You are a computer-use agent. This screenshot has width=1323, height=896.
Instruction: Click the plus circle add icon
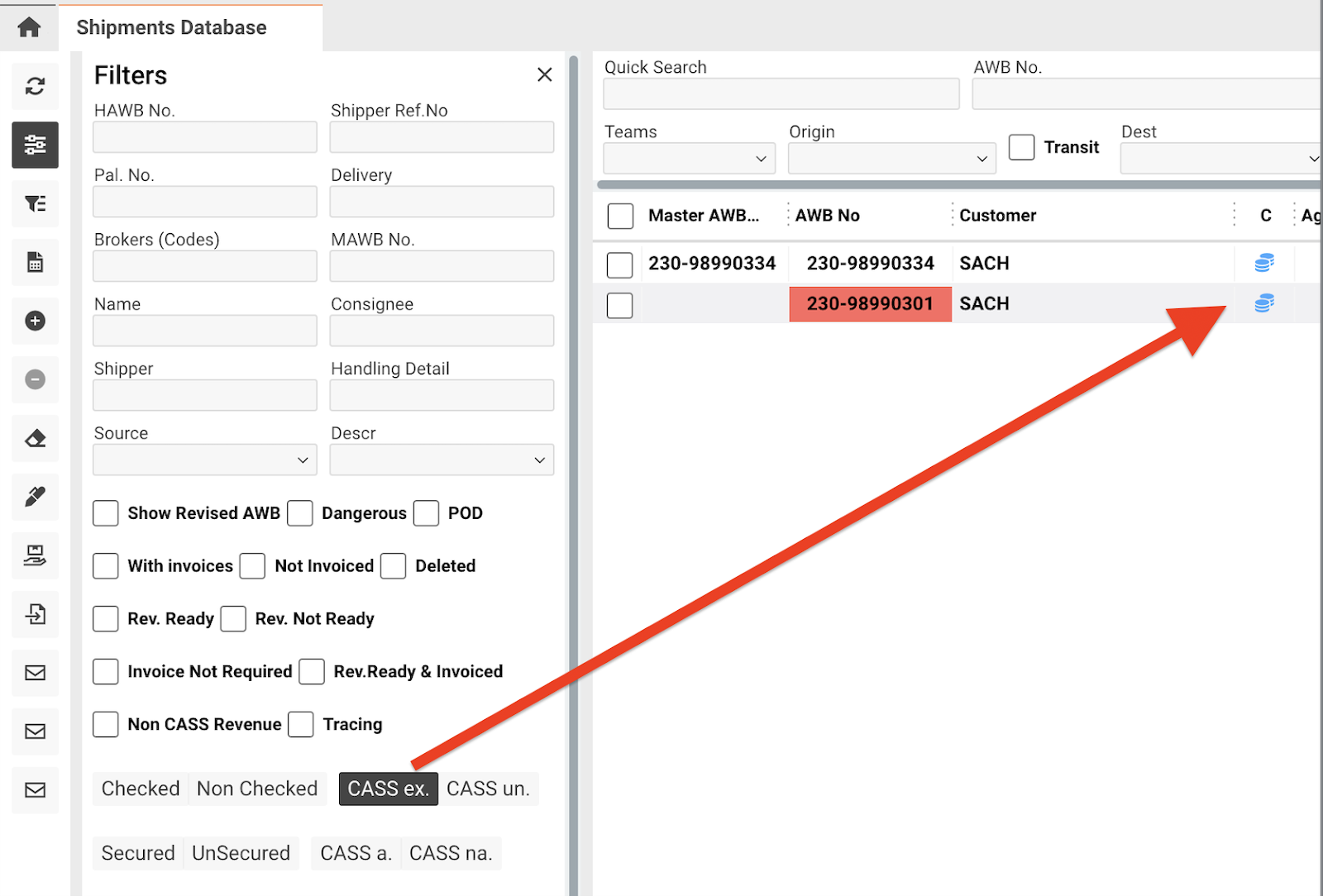(35, 321)
